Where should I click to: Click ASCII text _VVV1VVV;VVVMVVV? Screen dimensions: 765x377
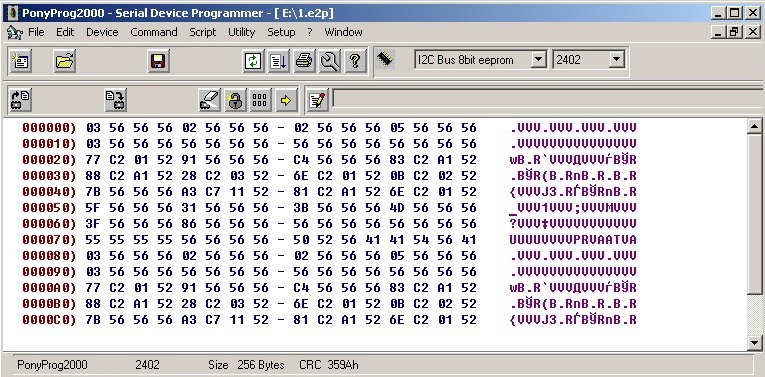[573, 208]
